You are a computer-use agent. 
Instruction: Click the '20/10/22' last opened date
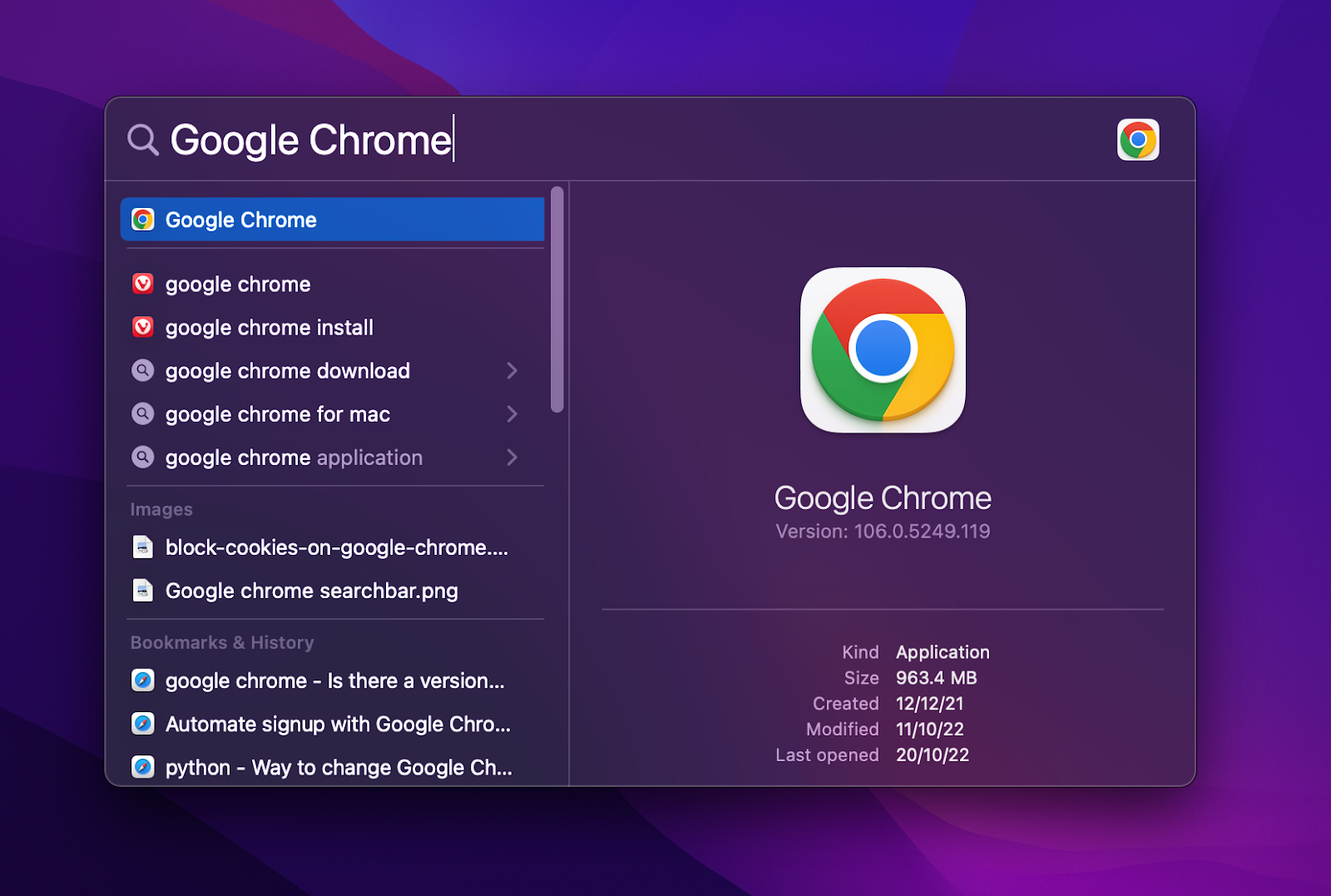(933, 755)
